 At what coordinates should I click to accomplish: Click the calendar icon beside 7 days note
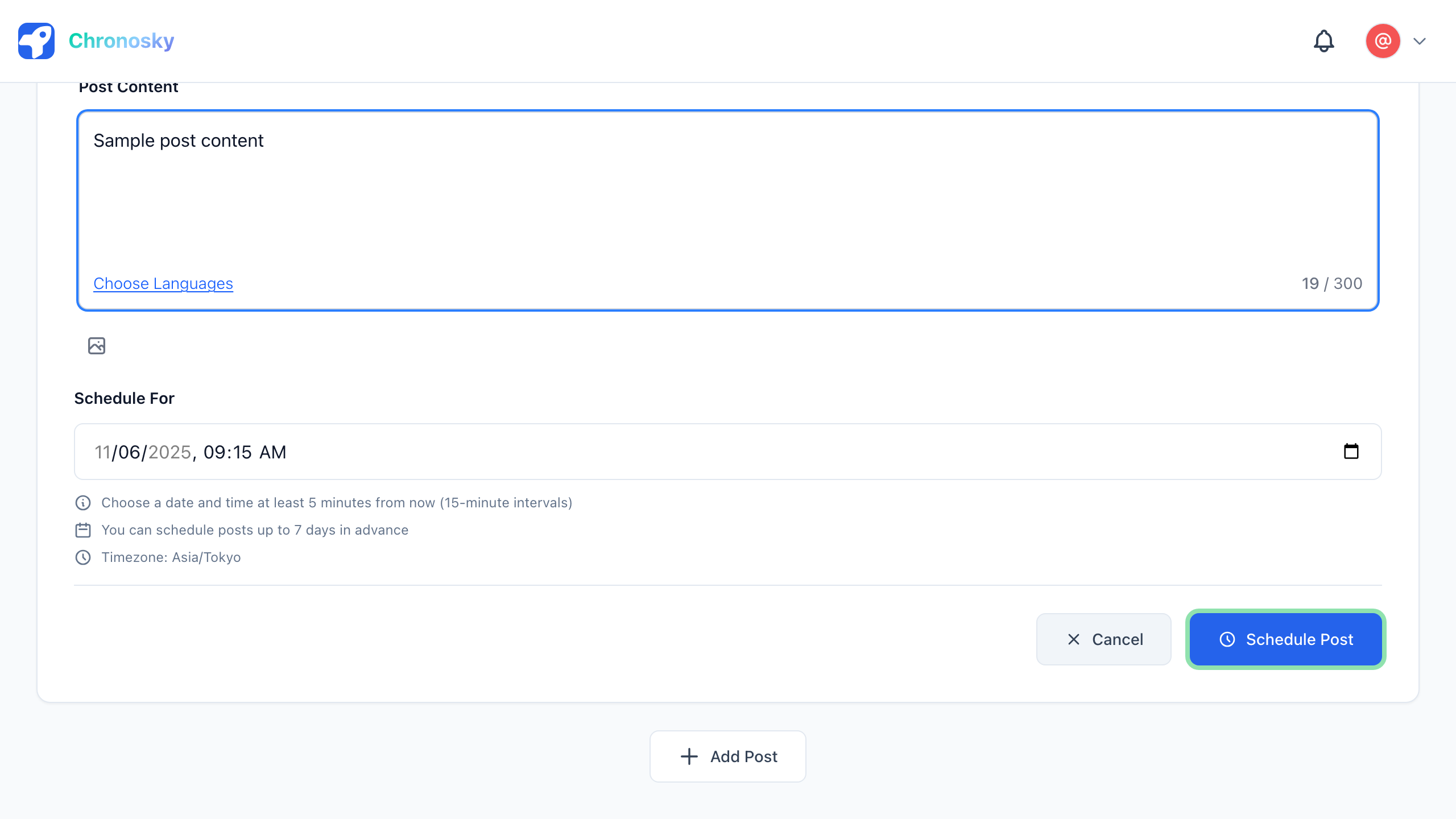pos(83,530)
